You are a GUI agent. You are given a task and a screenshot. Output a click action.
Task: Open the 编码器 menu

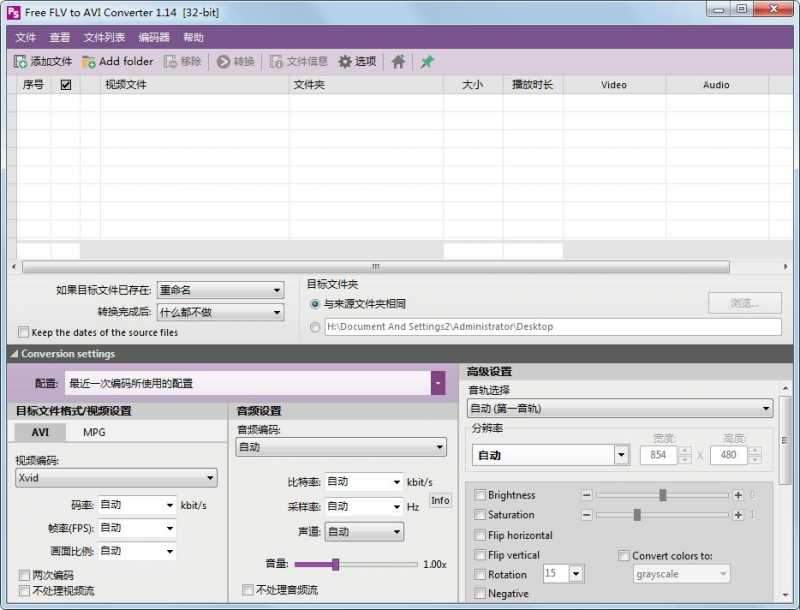click(152, 37)
